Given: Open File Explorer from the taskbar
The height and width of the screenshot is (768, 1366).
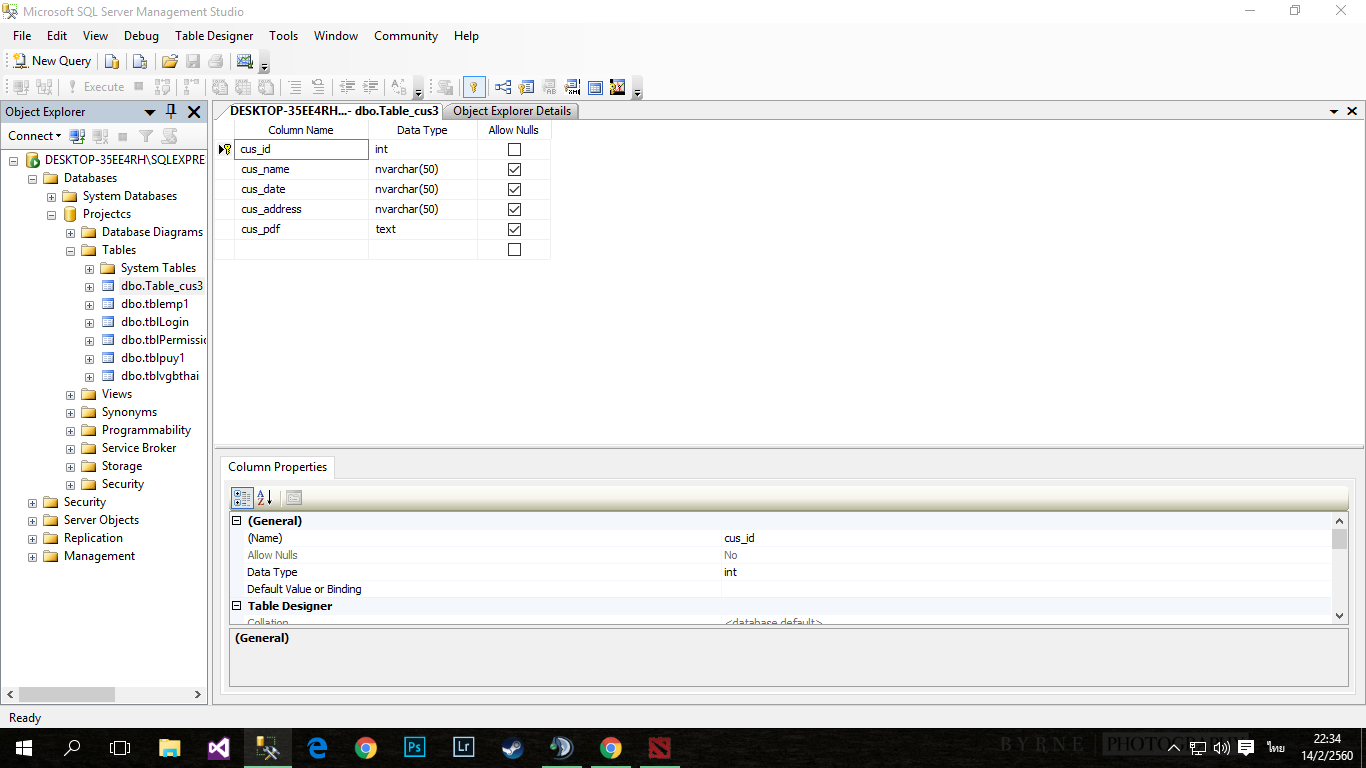Looking at the screenshot, I should pos(170,748).
